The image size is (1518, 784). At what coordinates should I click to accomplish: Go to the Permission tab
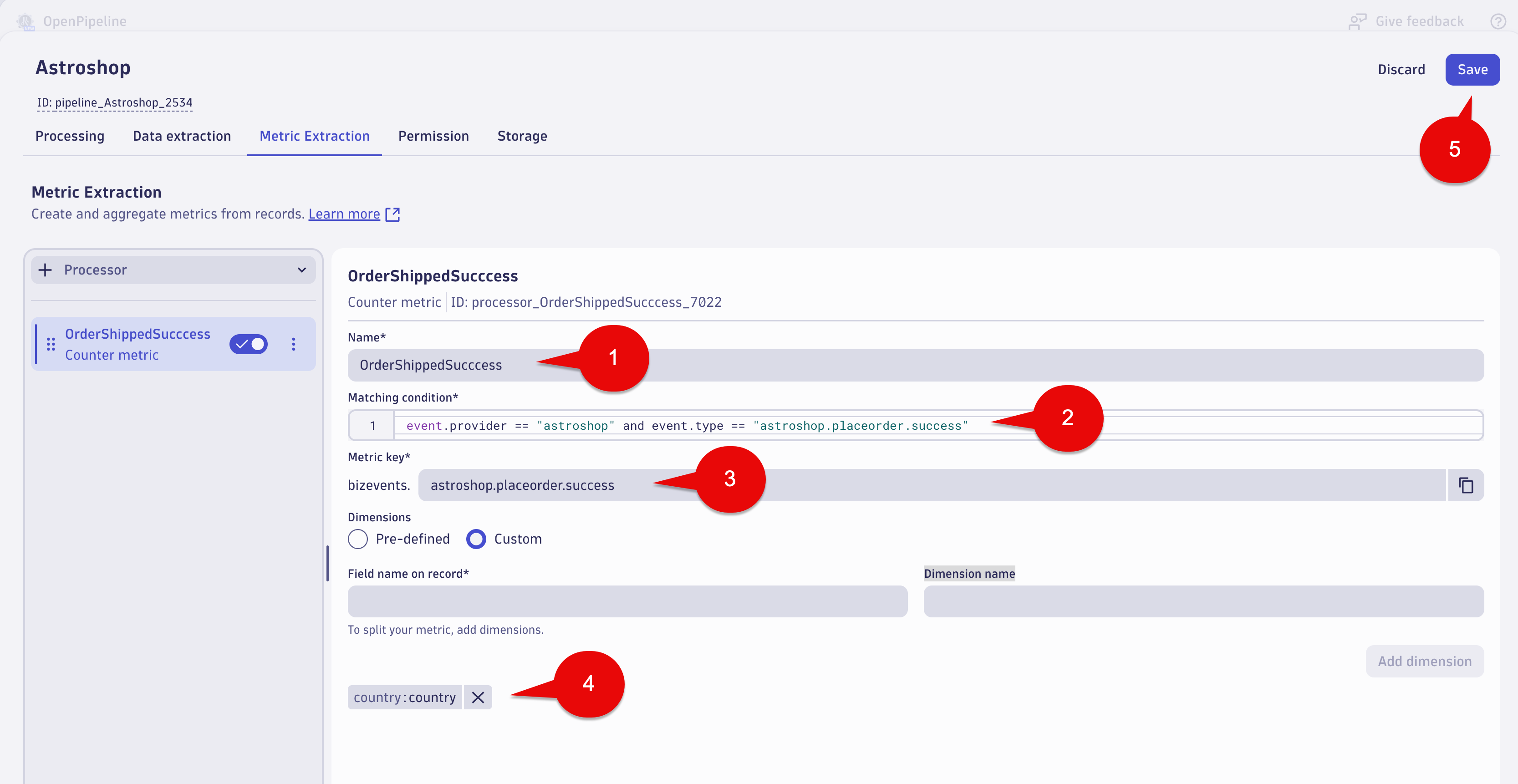pyautogui.click(x=434, y=136)
